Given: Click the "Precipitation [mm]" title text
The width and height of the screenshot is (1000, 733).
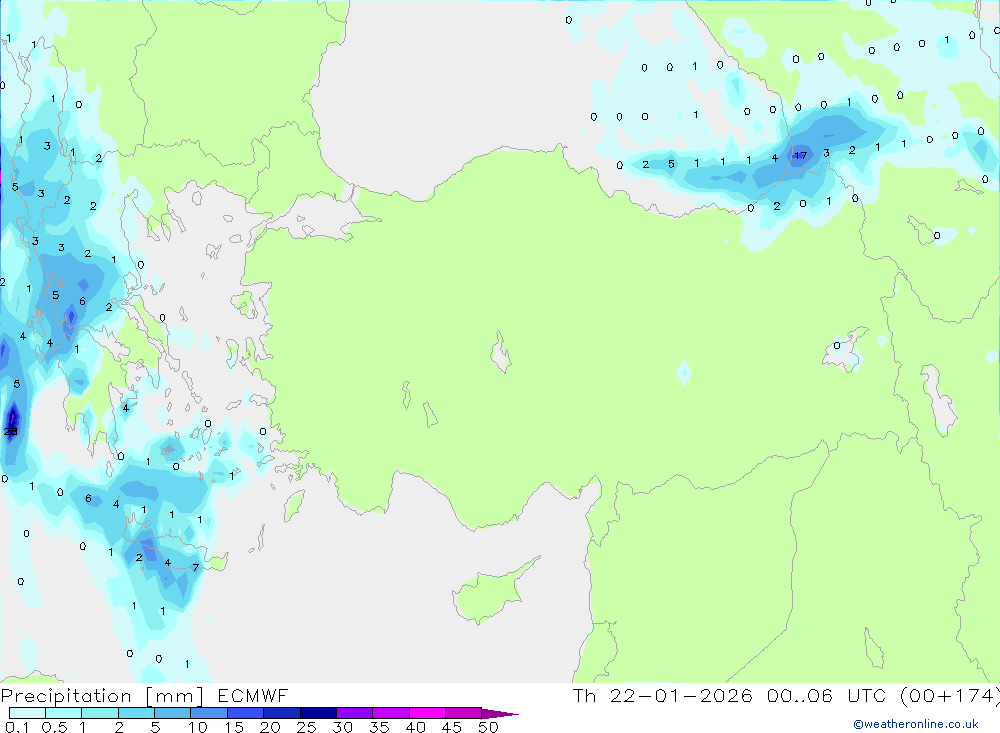Looking at the screenshot, I should pyautogui.click(x=102, y=696).
